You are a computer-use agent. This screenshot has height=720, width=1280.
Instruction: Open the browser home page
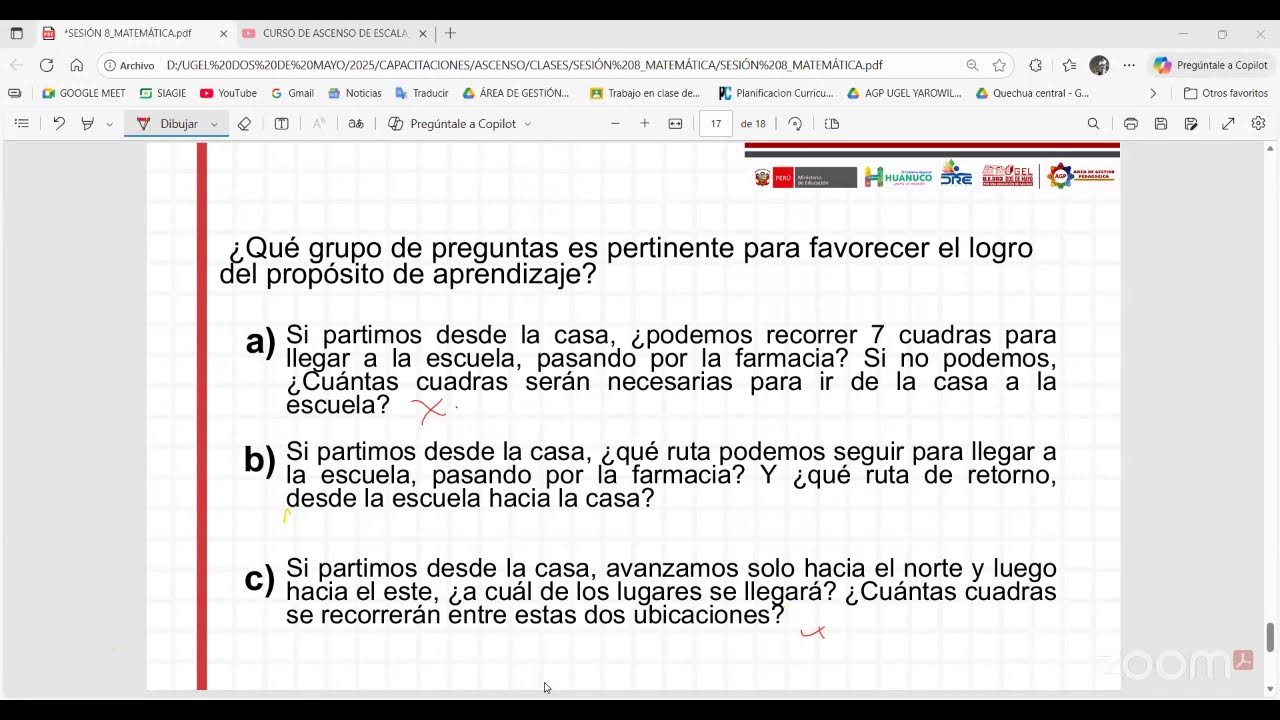point(76,65)
